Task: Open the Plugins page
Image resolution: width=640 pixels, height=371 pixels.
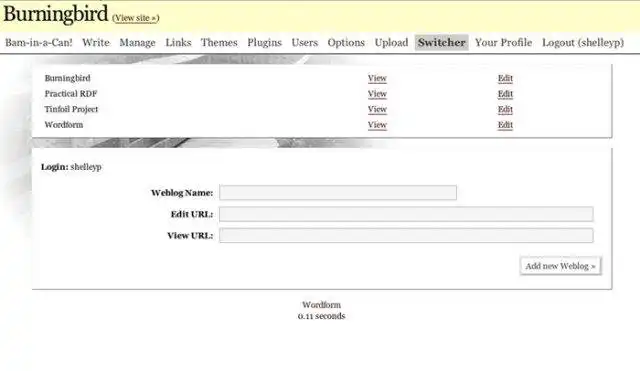Action: (x=264, y=42)
